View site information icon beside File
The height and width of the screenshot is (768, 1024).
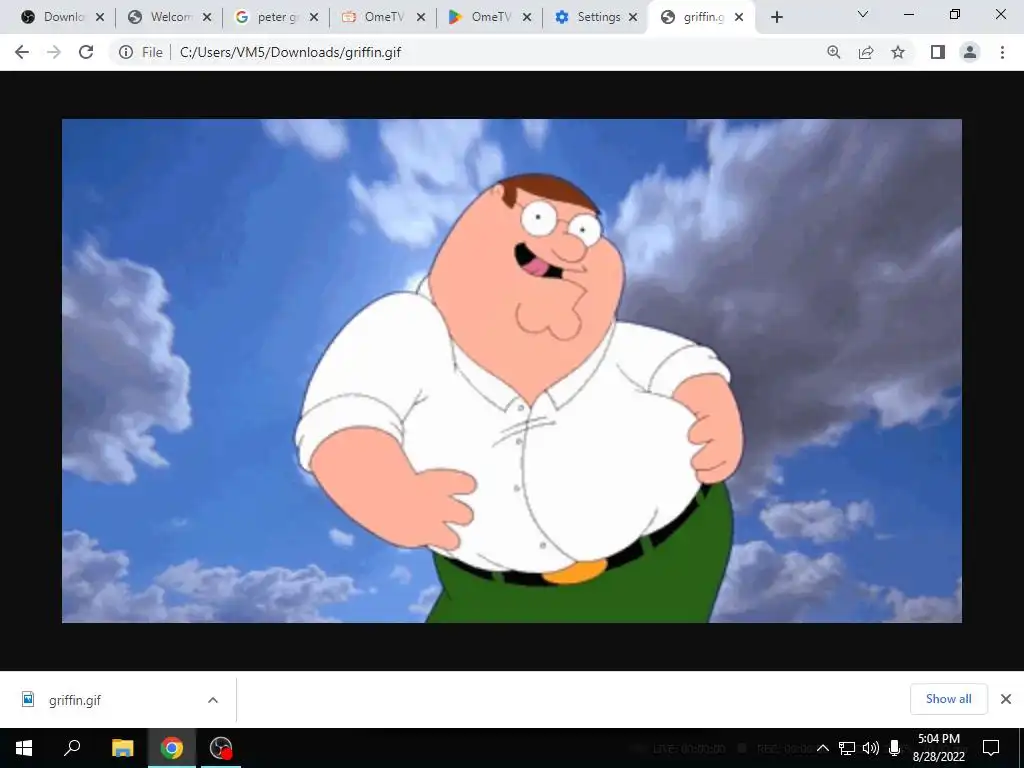125,52
